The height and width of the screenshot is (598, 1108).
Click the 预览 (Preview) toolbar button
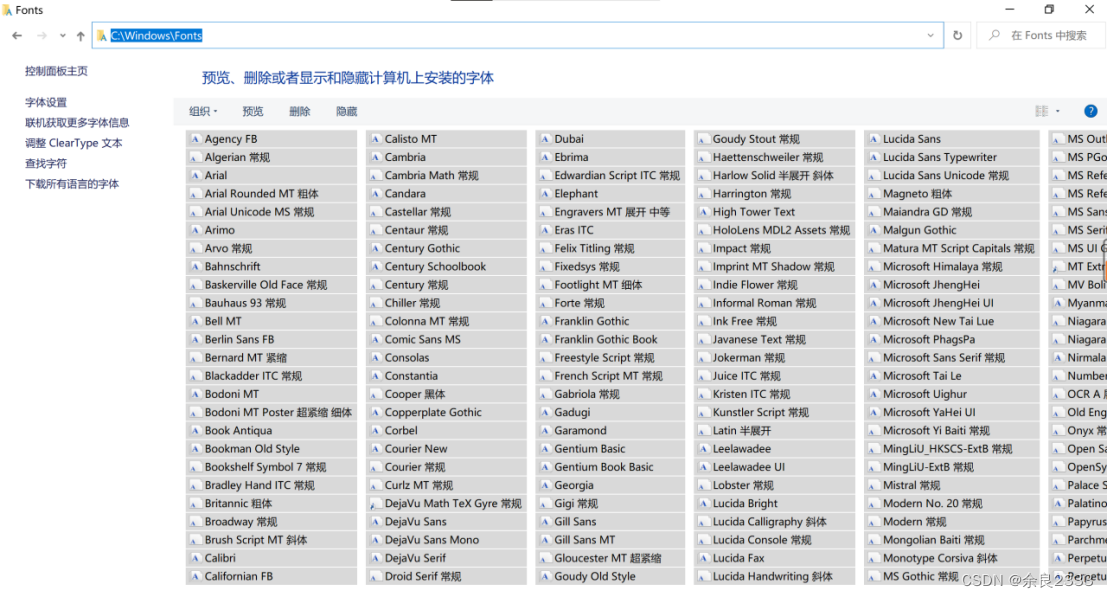pyautogui.click(x=252, y=111)
